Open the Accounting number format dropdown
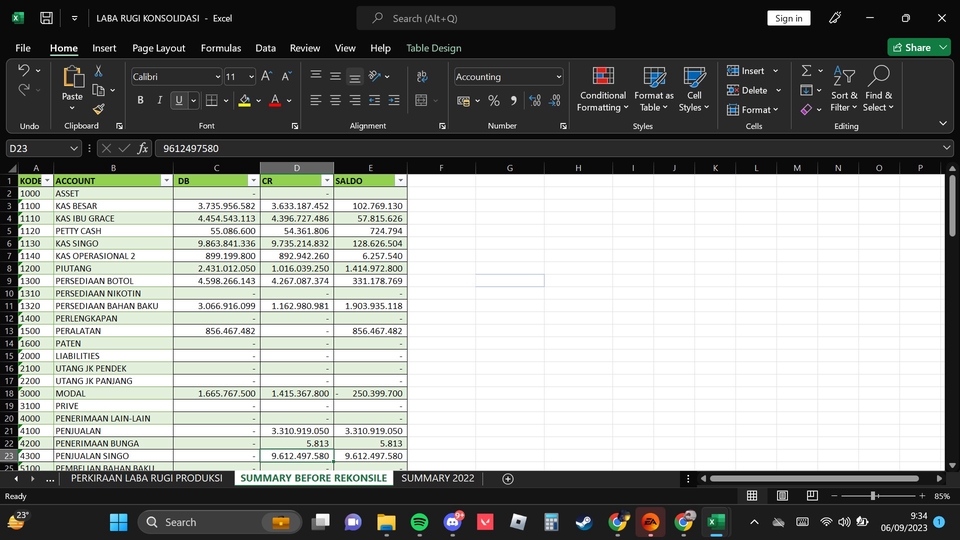The image size is (960, 540). 558,77
